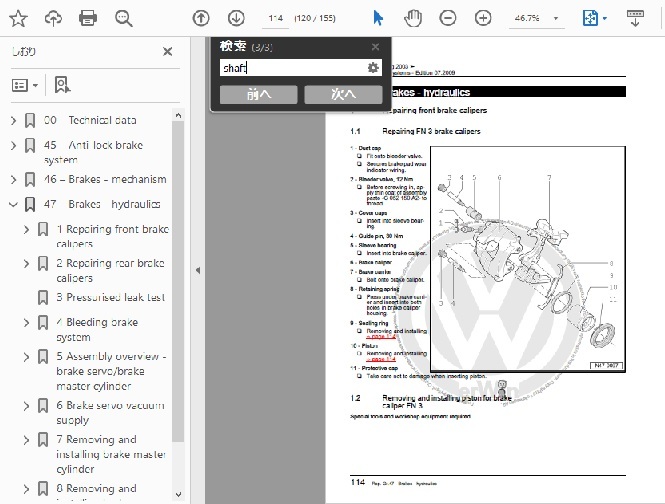Screen dimensions: 665x504
Task: Open the zoom percentage dropdown
Action: [556, 18]
